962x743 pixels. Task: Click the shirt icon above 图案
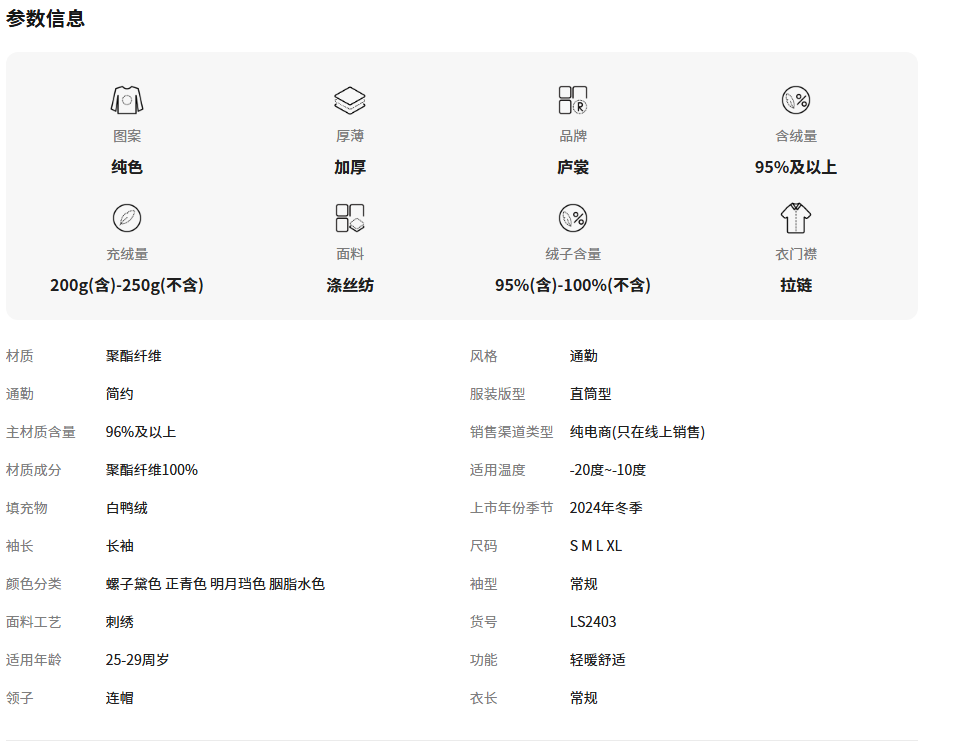(127, 100)
